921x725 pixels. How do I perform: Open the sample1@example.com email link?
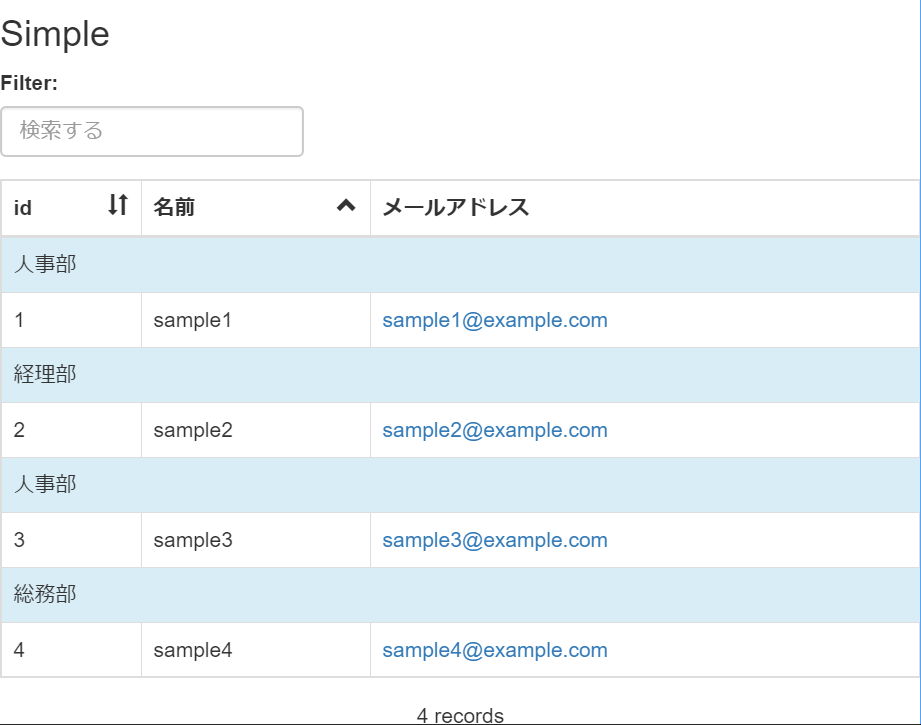click(495, 320)
